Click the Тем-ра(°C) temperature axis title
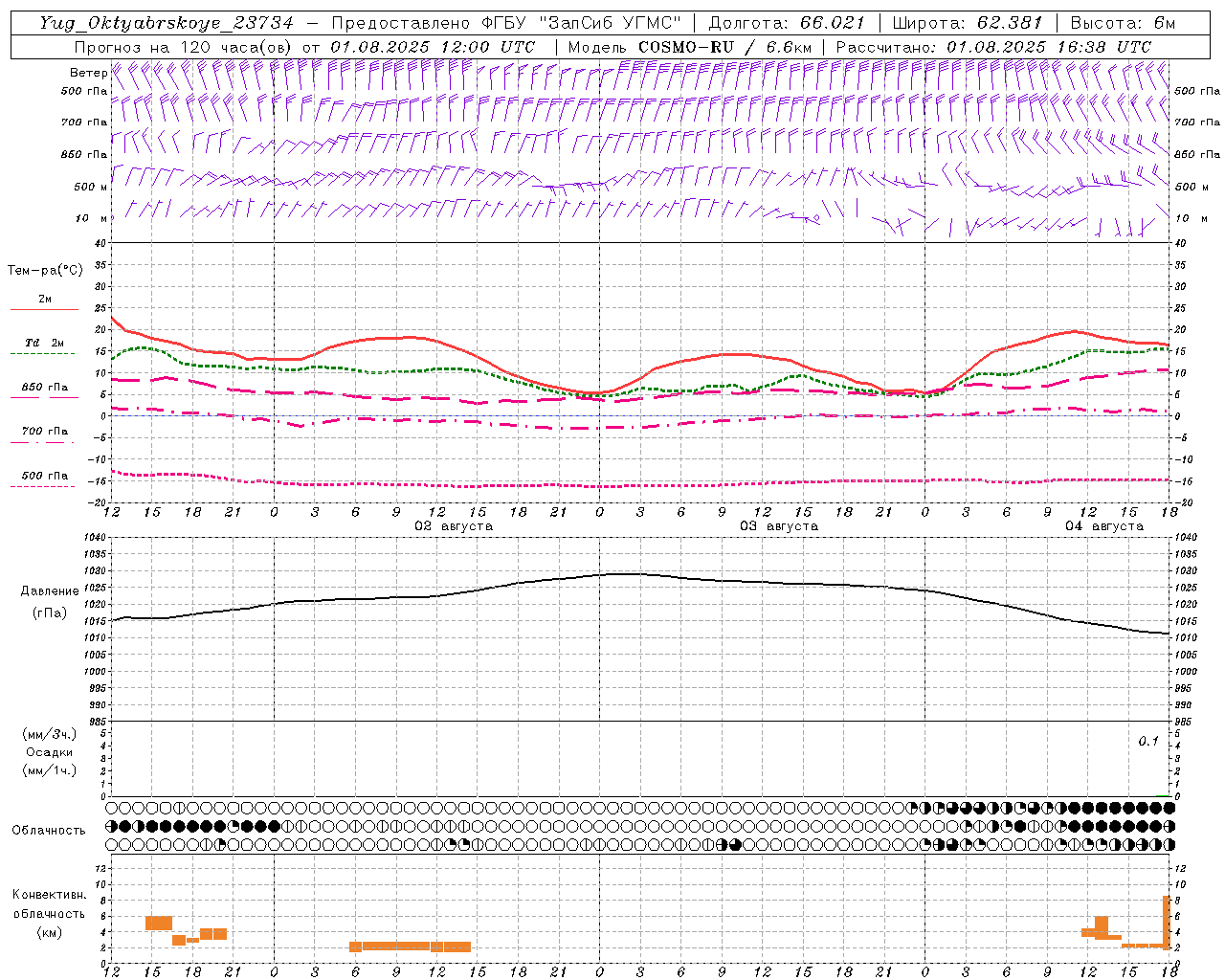This screenshot has width=1225, height=980. (x=45, y=271)
